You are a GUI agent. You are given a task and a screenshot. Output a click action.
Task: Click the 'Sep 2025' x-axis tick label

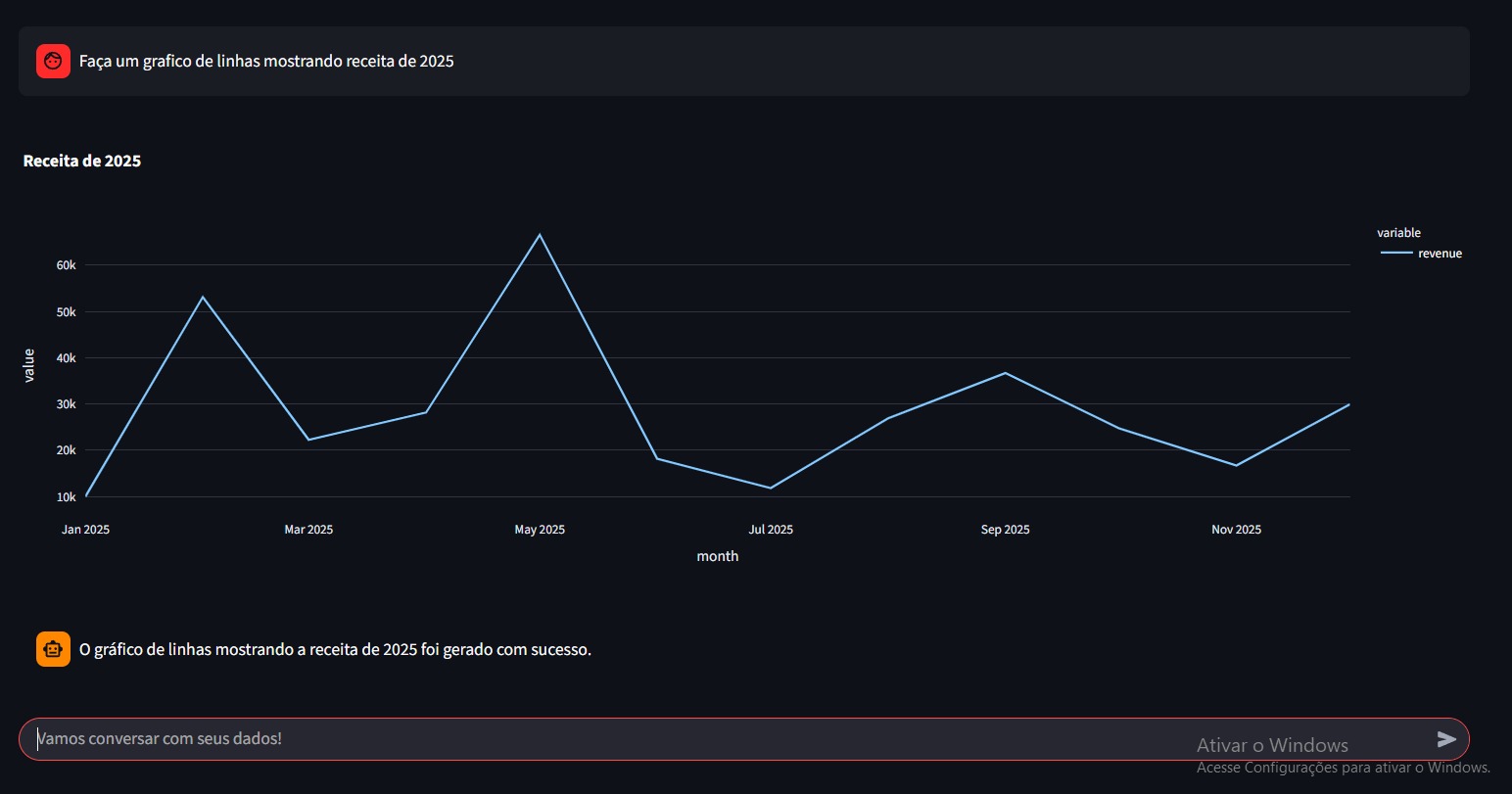click(1005, 530)
